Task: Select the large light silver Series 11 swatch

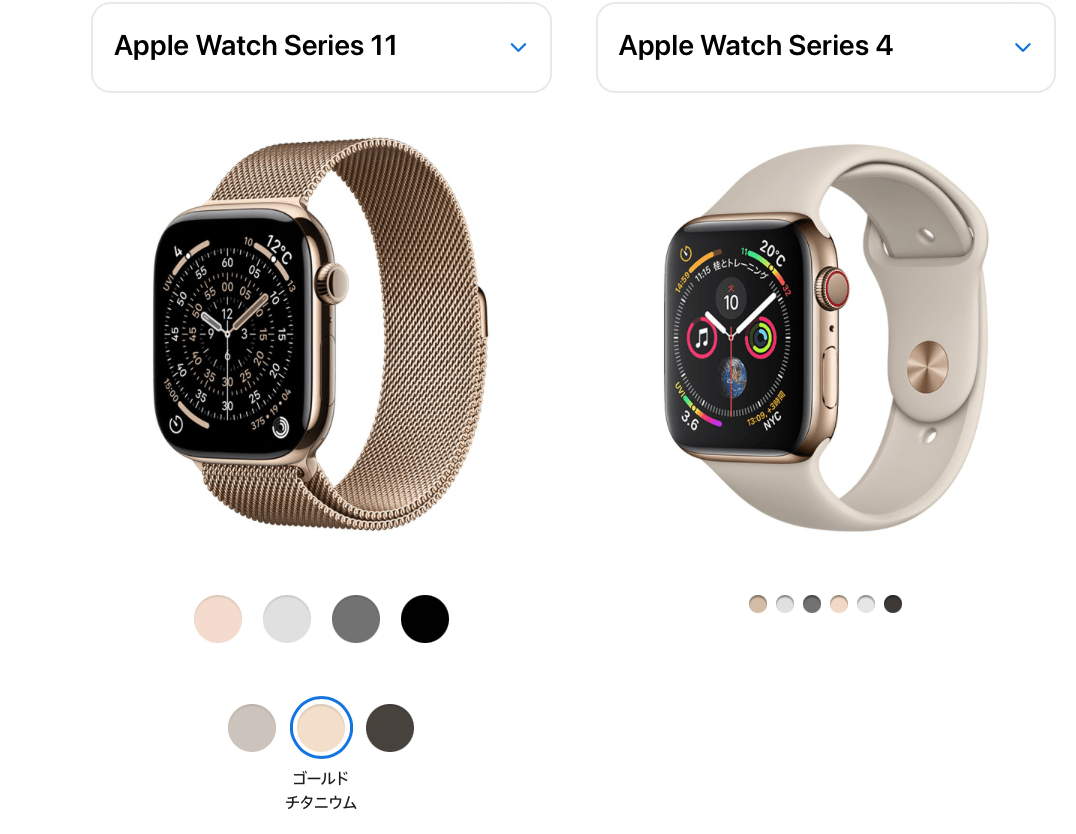Action: [x=287, y=618]
